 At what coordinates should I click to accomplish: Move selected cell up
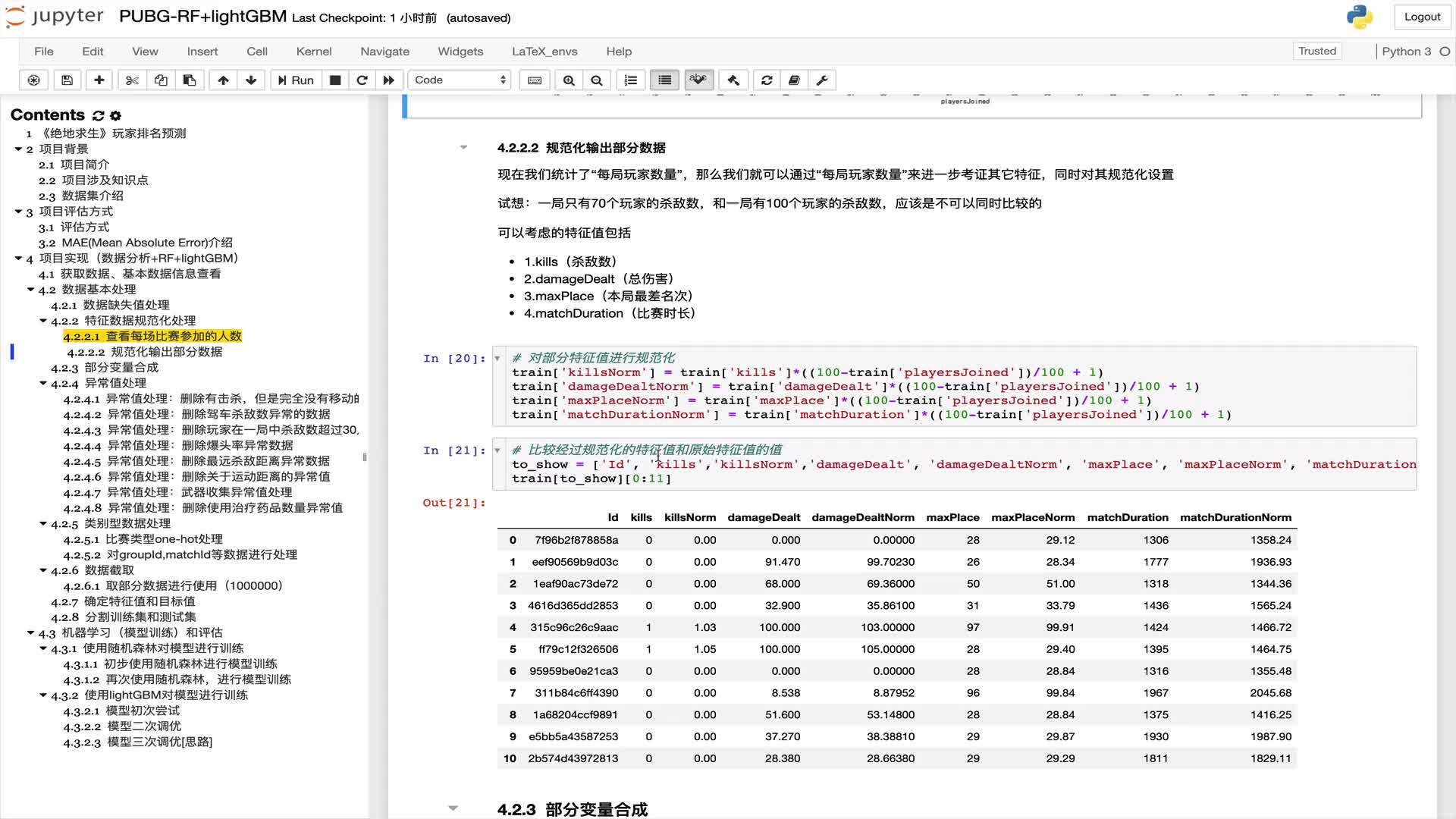223,80
